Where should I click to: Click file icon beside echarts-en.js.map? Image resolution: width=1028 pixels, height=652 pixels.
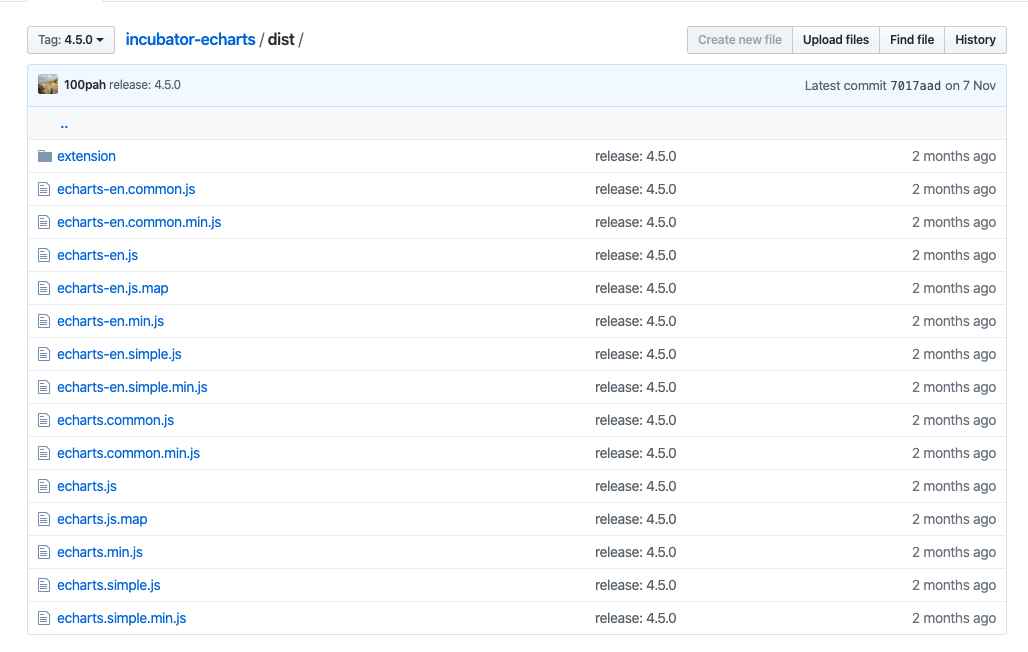click(x=44, y=288)
